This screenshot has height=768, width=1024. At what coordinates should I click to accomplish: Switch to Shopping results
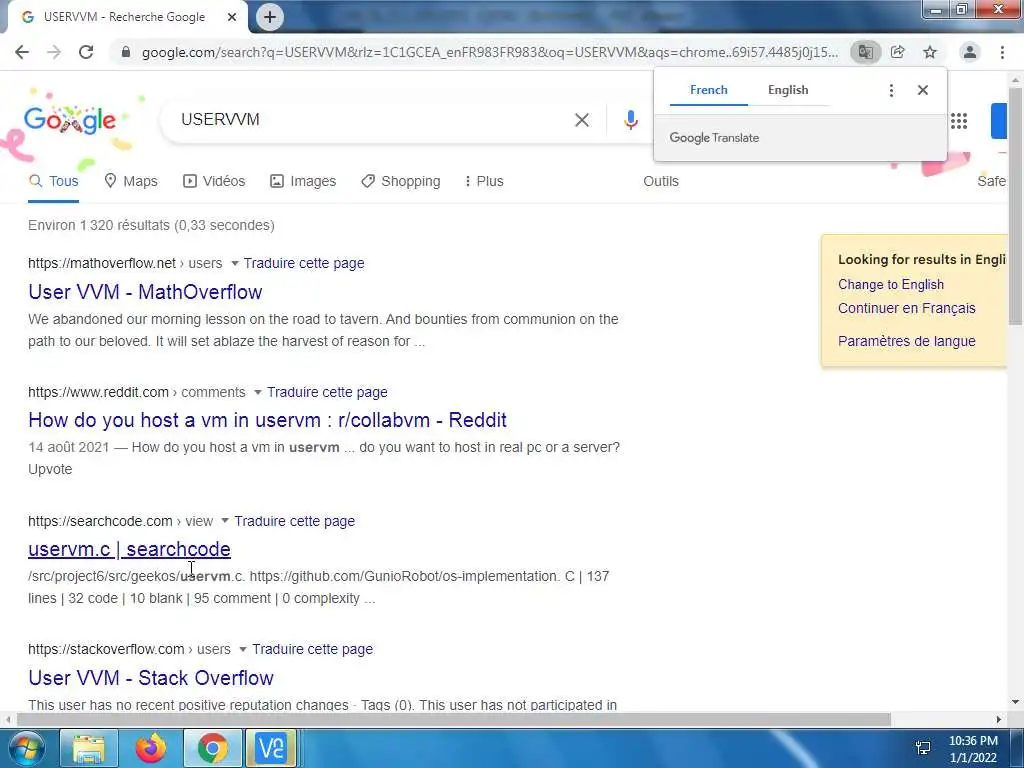401,182
